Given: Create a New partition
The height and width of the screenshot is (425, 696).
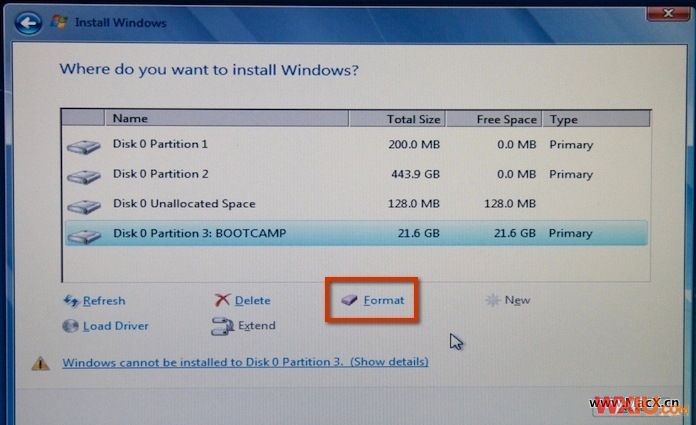Looking at the screenshot, I should click(517, 300).
